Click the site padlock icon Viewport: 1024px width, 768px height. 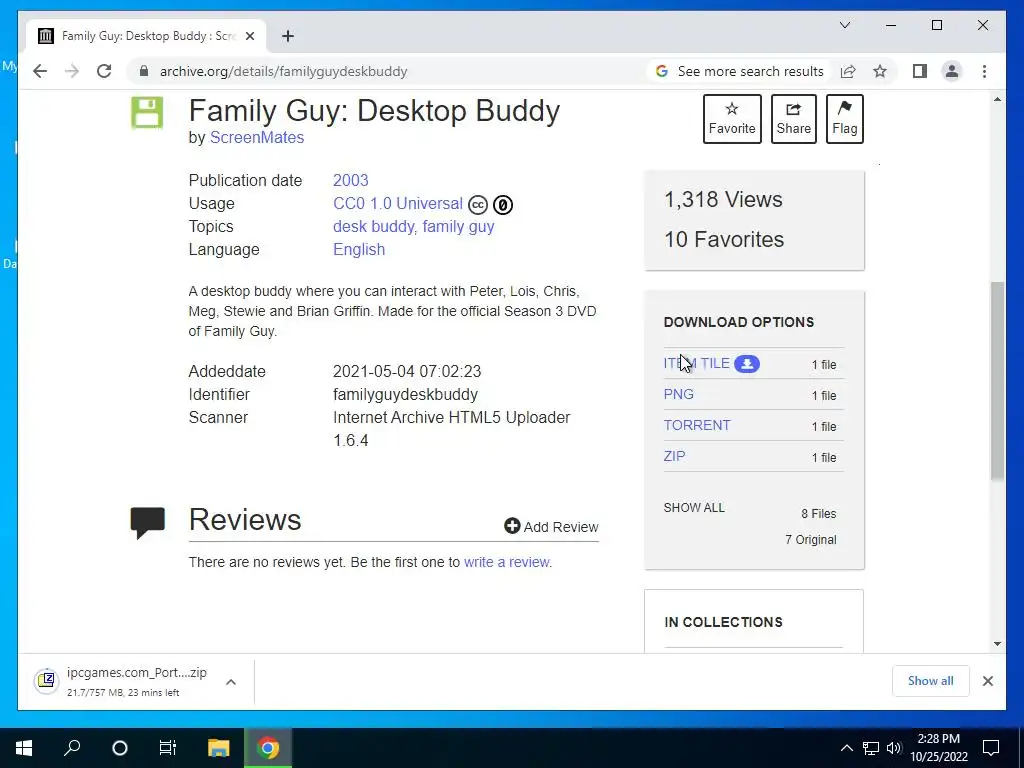pyautogui.click(x=144, y=71)
